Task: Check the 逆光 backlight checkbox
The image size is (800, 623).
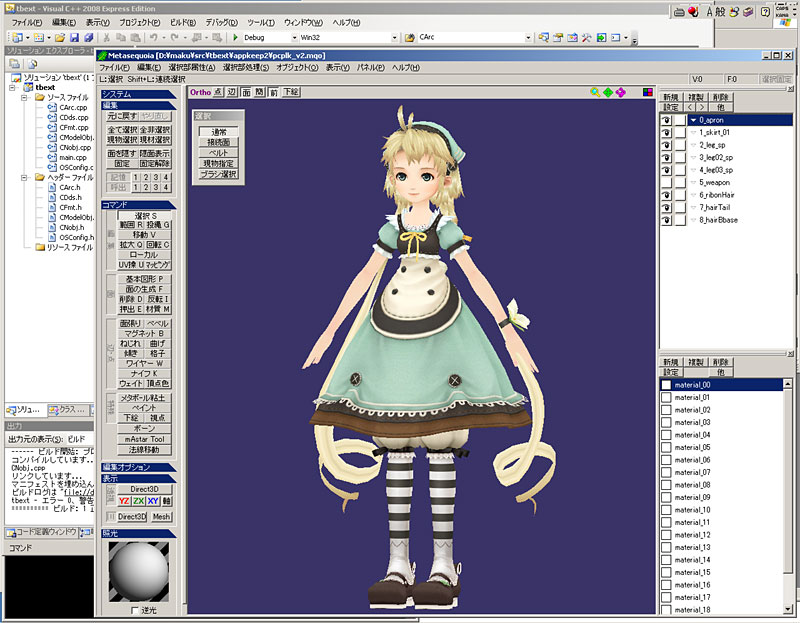Action: (x=135, y=610)
